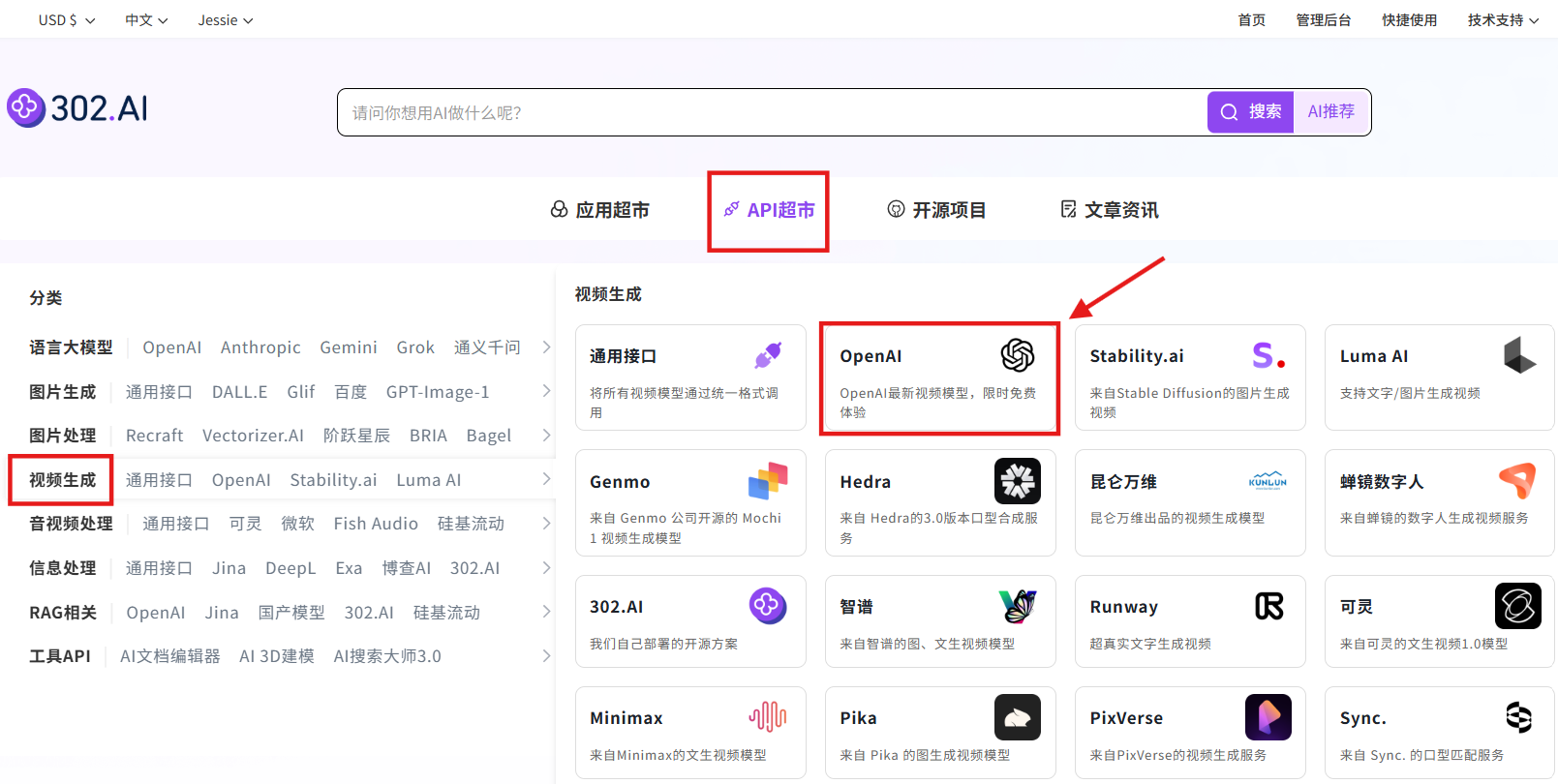Select the Luma AI logo icon

coord(1518,355)
